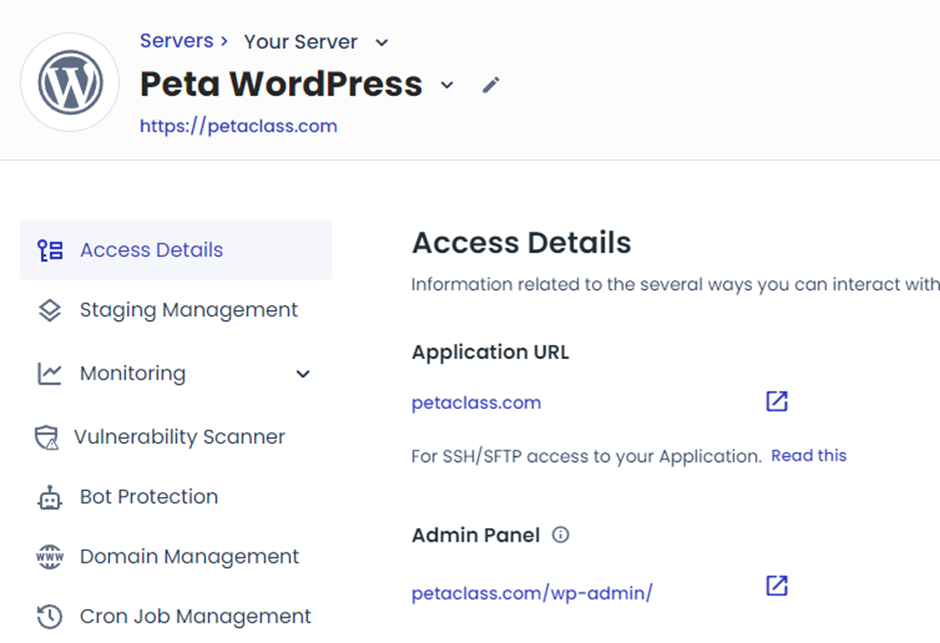Go to Servers breadcrumb link
Viewport: 940px width, 643px height.
[176, 41]
